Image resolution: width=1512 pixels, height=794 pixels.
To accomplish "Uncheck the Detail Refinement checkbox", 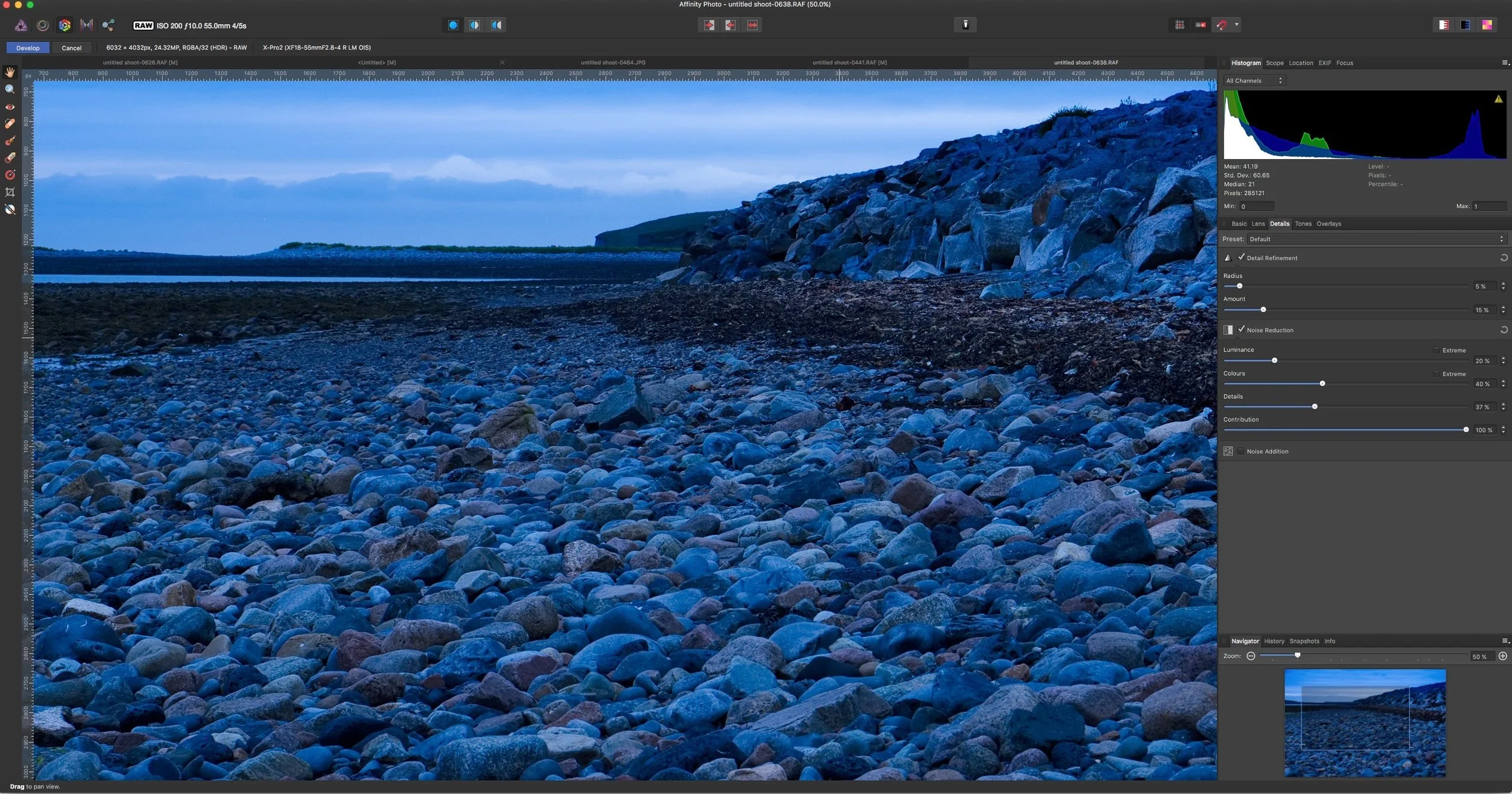I will (1241, 258).
